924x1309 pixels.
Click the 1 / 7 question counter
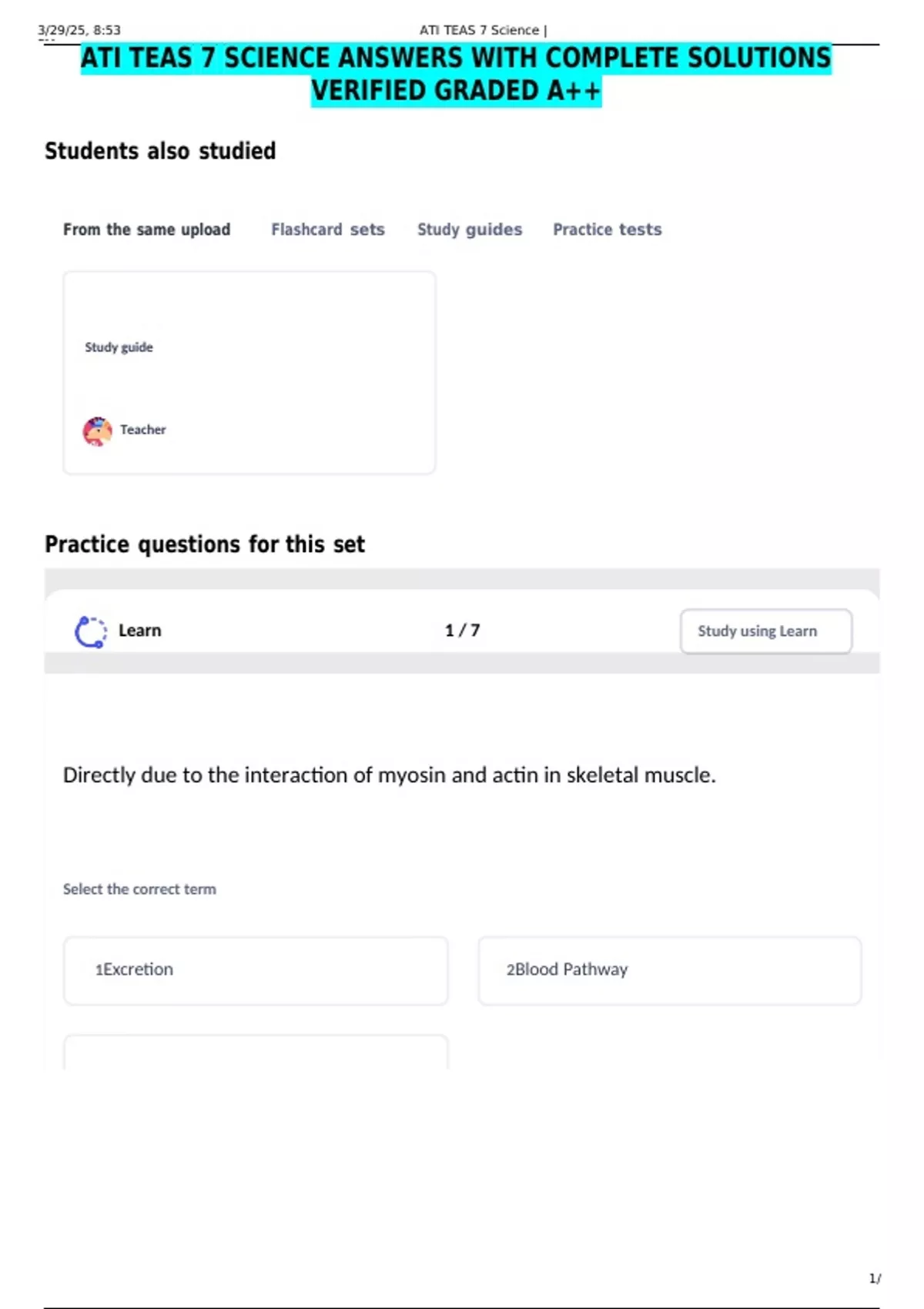point(462,631)
